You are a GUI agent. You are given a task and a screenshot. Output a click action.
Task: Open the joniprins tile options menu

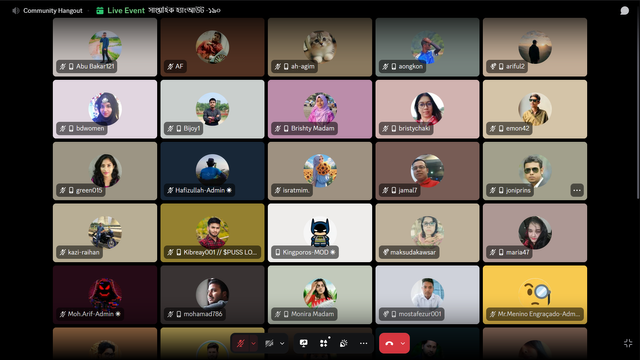[577, 190]
